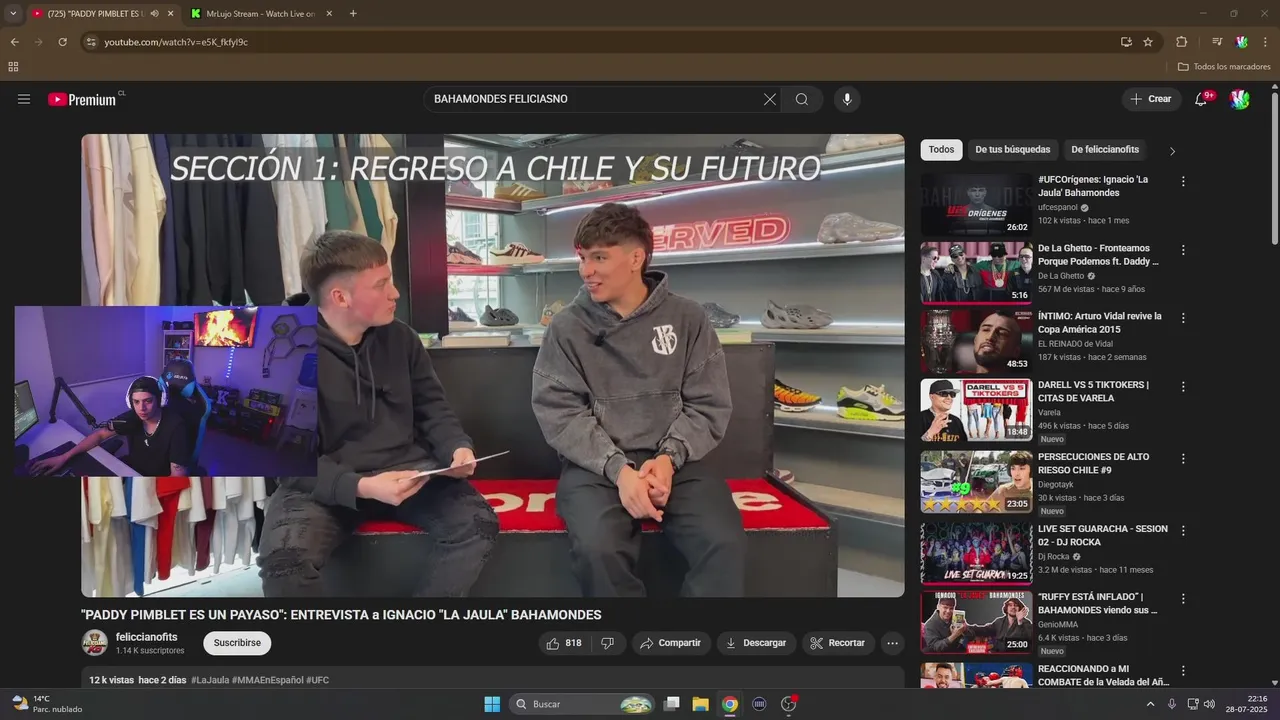Close the MrLujo Stream tab

click(329, 13)
